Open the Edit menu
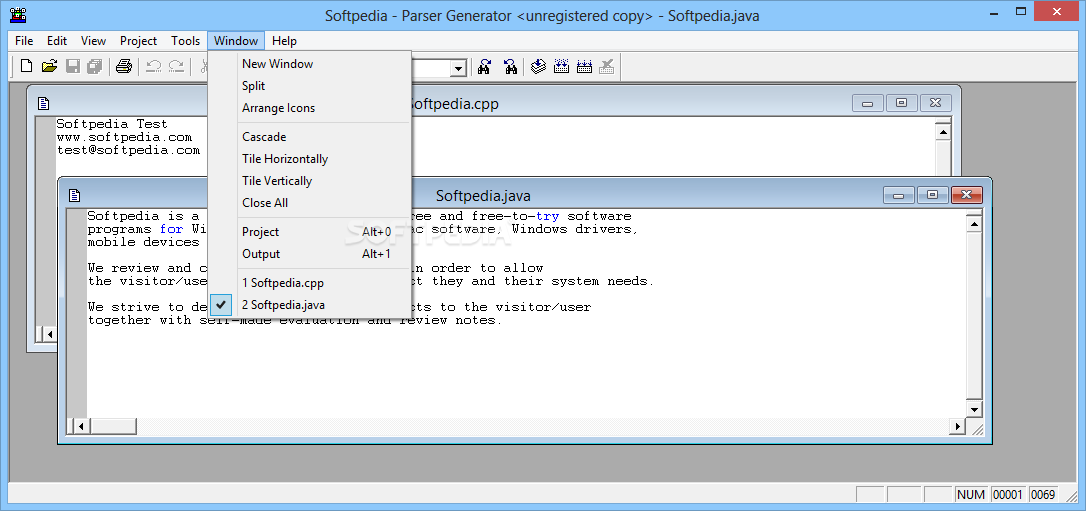This screenshot has width=1086, height=511. tap(57, 41)
